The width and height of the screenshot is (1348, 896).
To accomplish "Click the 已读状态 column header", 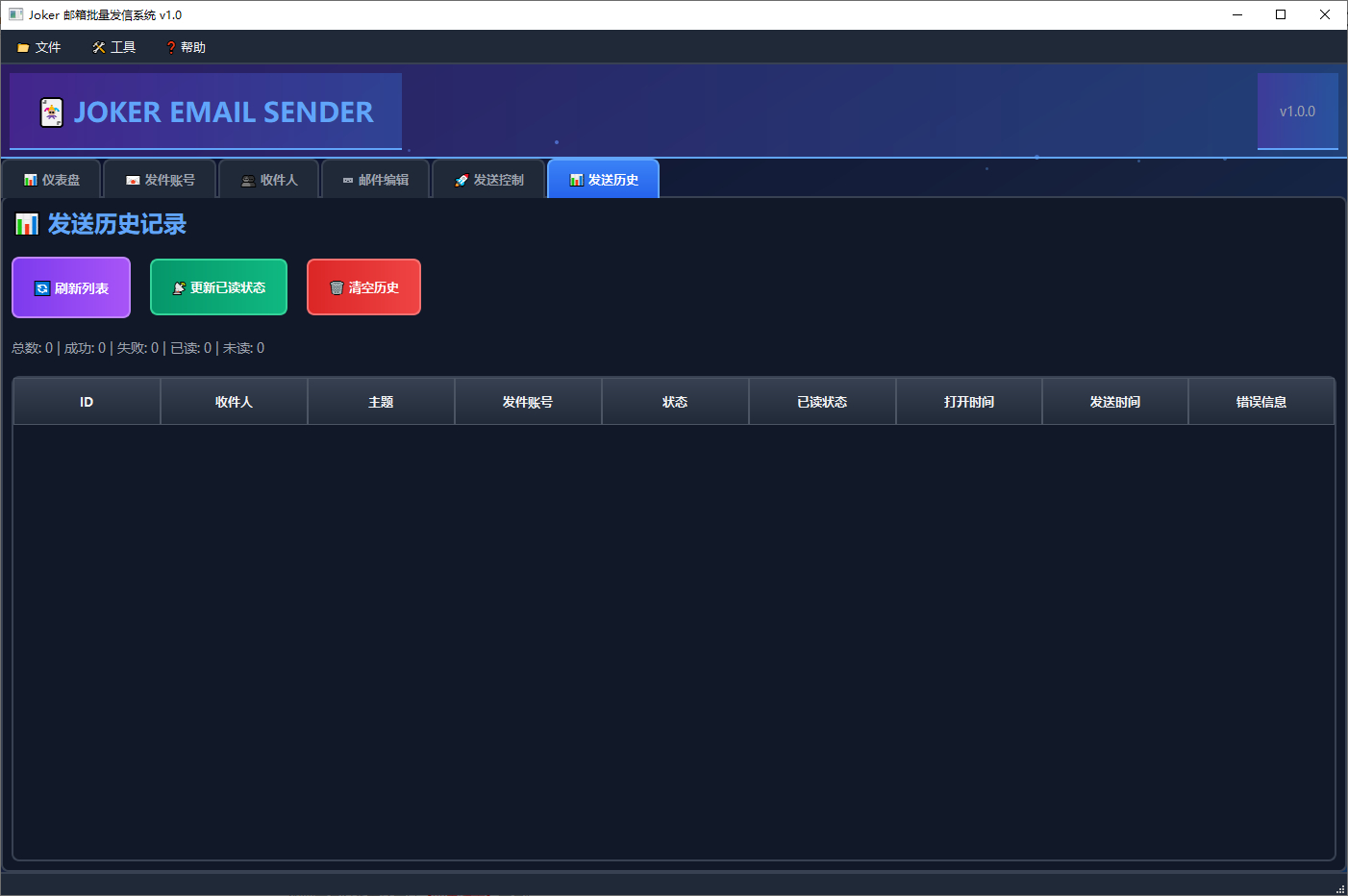I will (x=822, y=402).
